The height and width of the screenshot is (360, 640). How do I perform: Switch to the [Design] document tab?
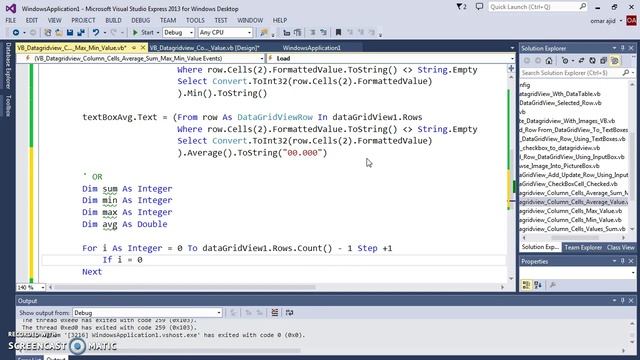click(204, 48)
